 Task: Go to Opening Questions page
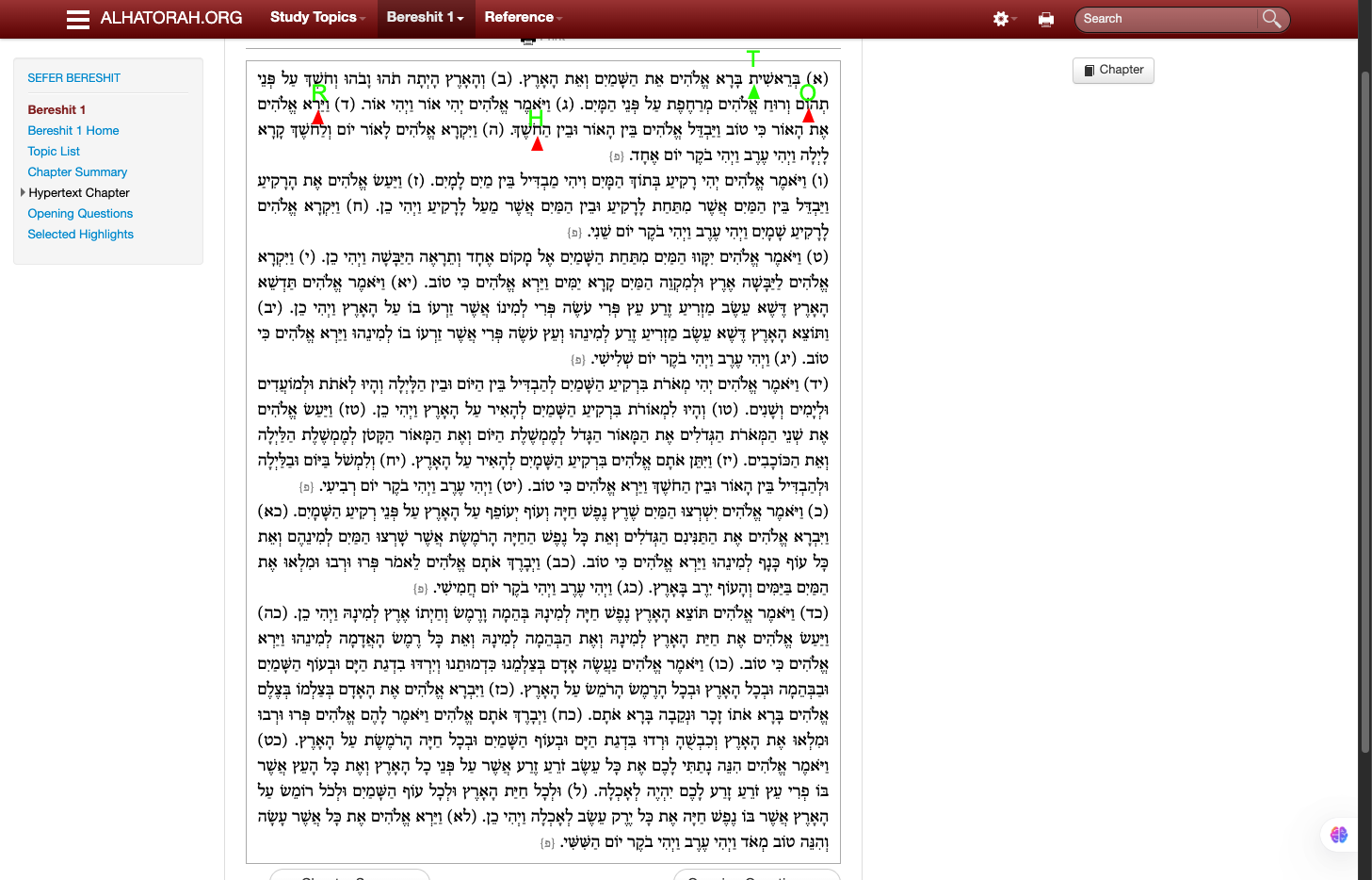(80, 213)
